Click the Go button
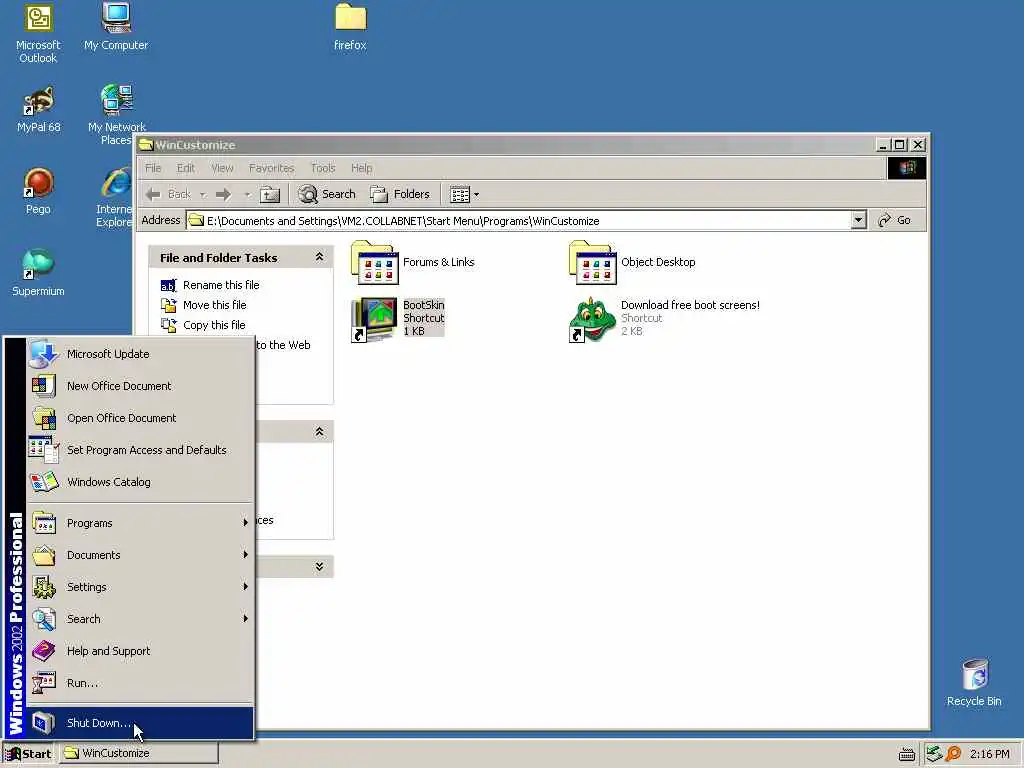The height and width of the screenshot is (768, 1024). click(895, 221)
